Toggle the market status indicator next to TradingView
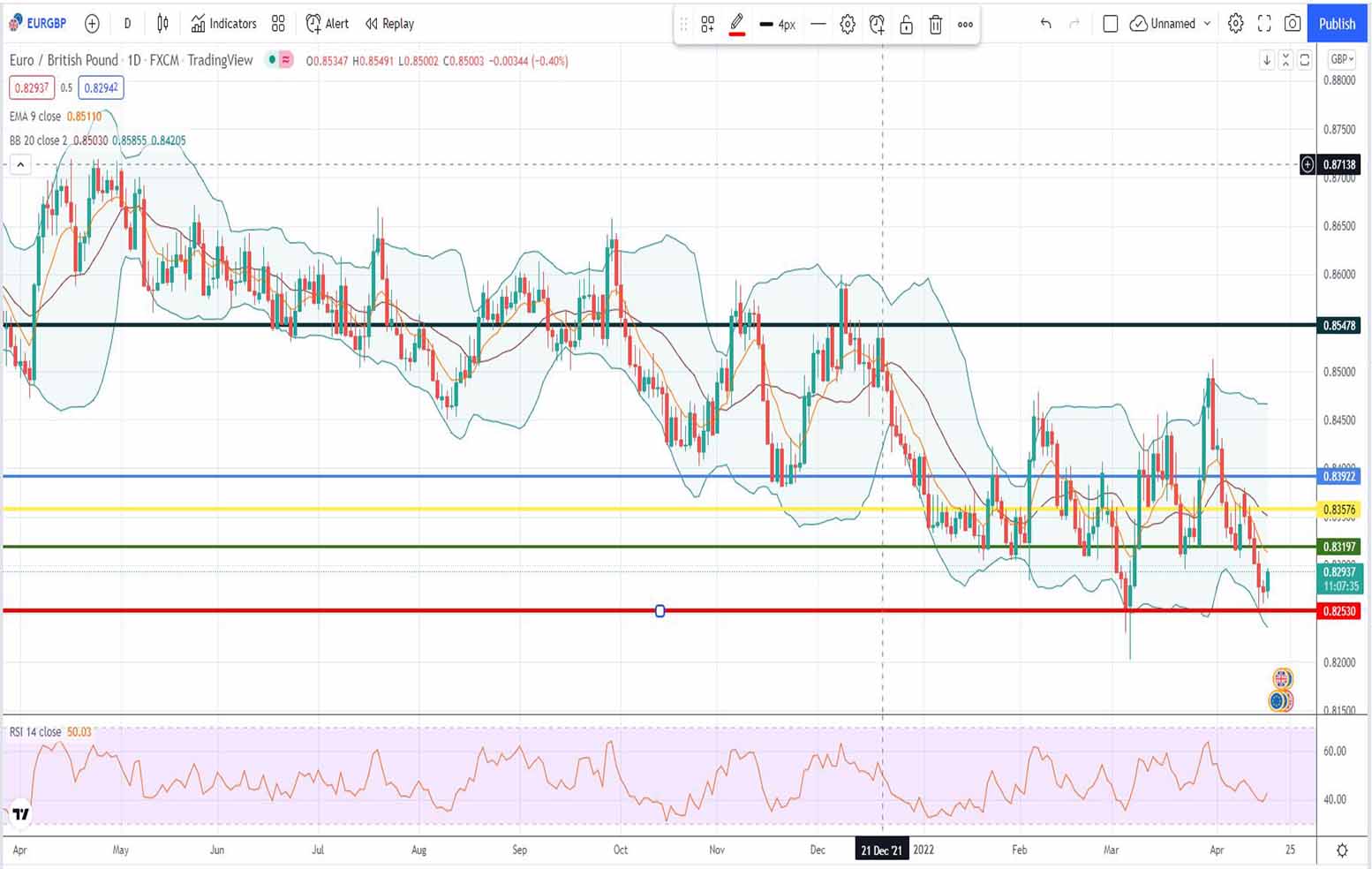Viewport: 1372px width, 869px height. coord(273,60)
